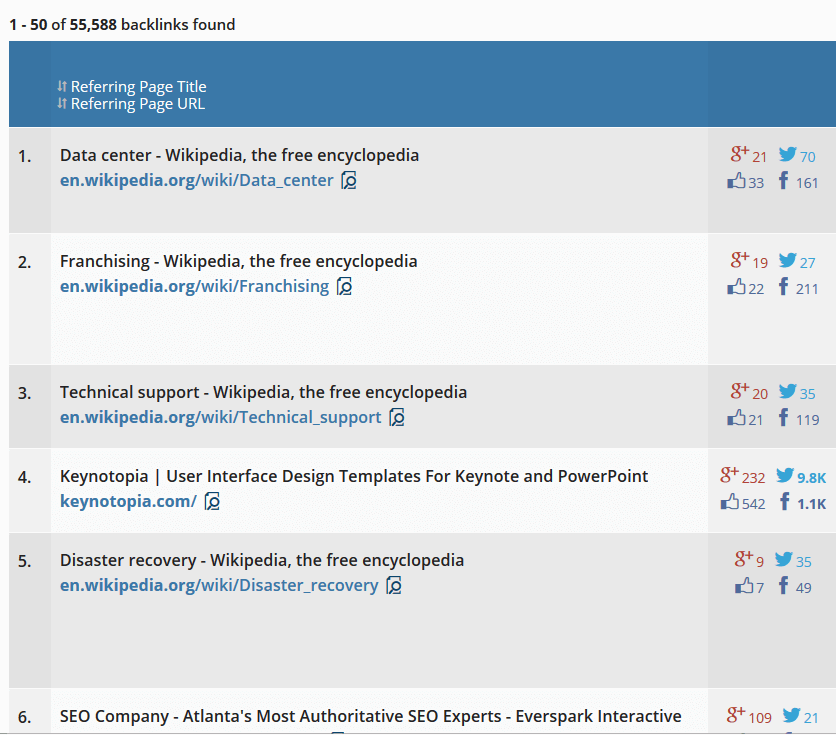Click thumbs-up icon in Disaster recovery row
The height and width of the screenshot is (735, 836).
pos(744,586)
